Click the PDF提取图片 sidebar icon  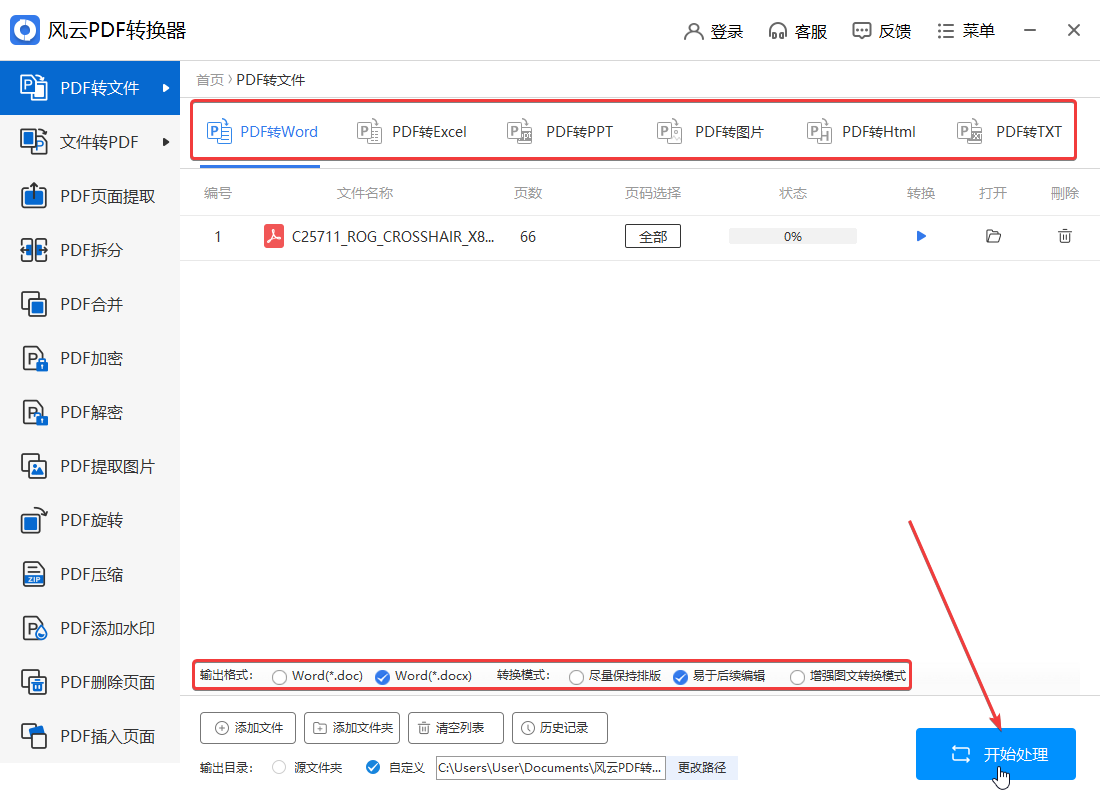coord(34,466)
